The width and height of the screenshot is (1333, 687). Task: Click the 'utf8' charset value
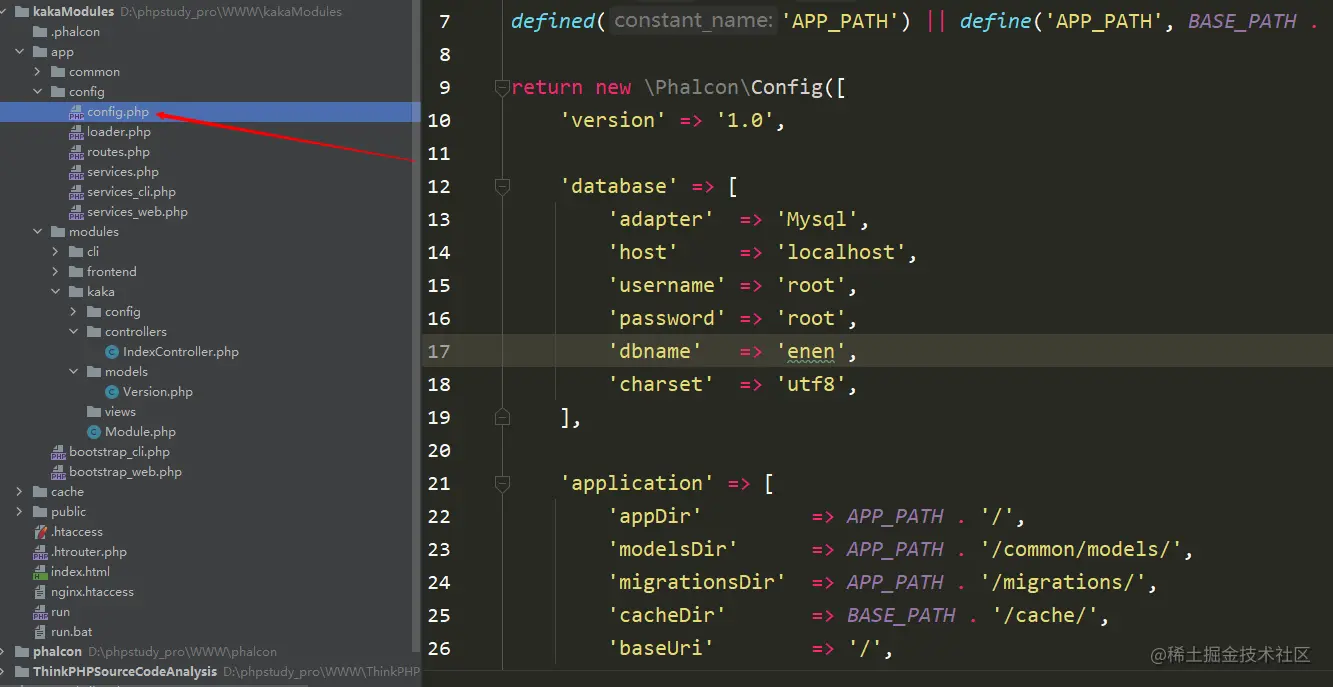[x=811, y=384]
